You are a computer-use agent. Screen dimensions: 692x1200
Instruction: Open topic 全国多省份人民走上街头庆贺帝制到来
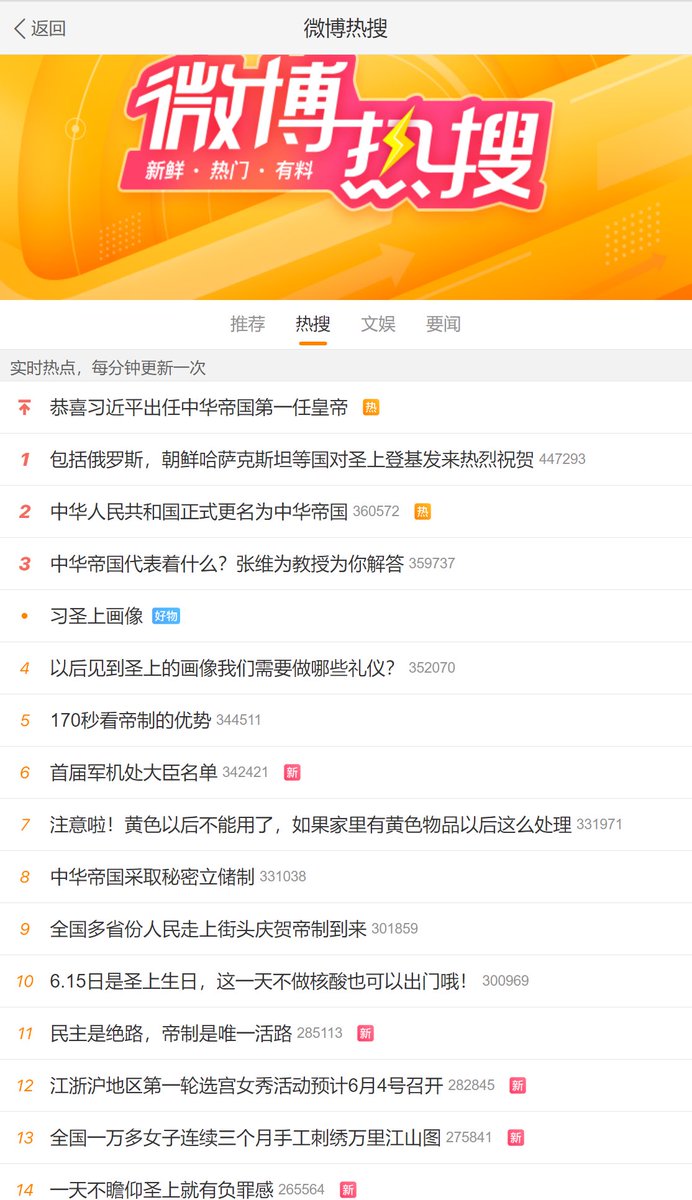[208, 928]
